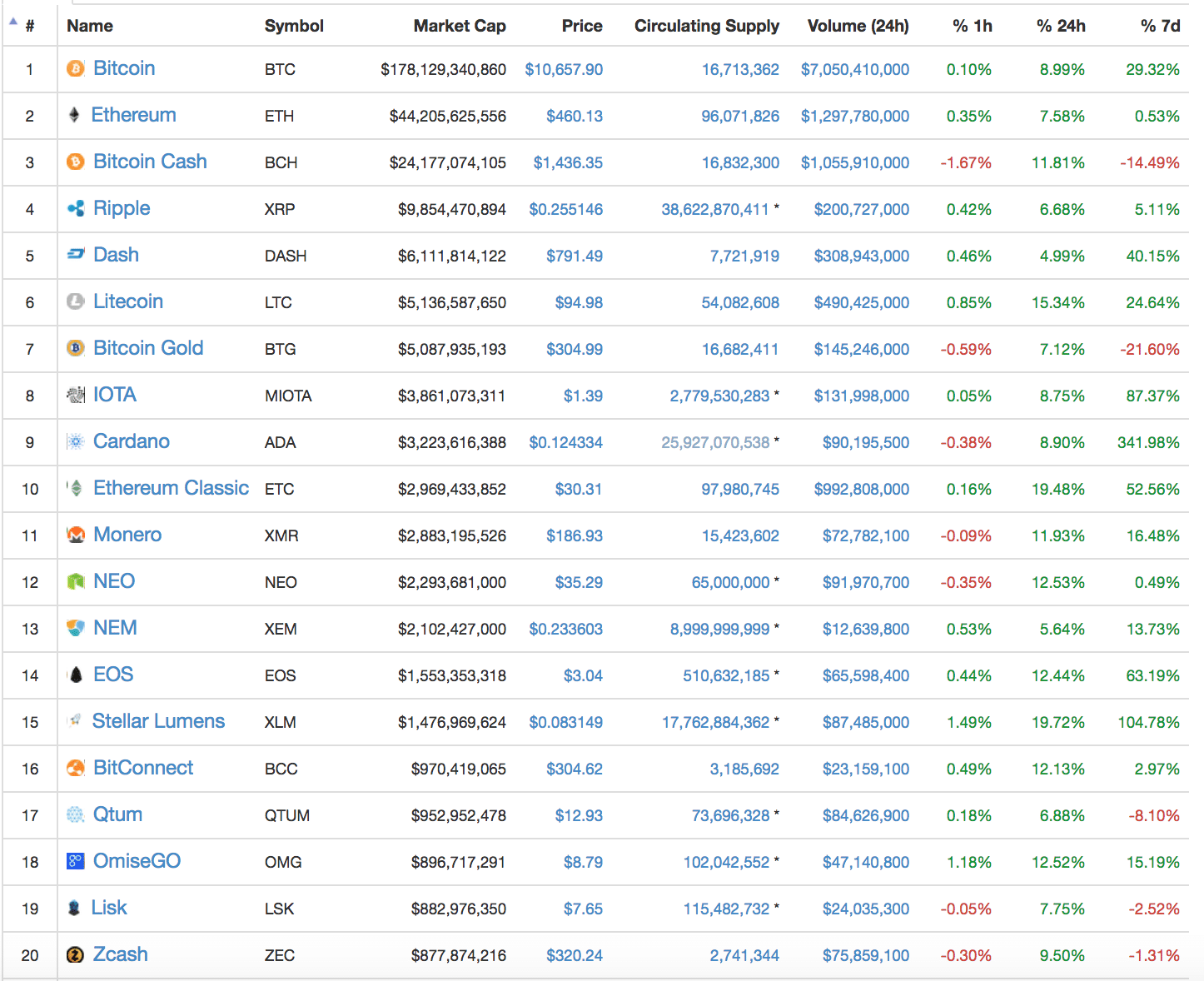Click the NEO green logo icon

(x=76, y=581)
